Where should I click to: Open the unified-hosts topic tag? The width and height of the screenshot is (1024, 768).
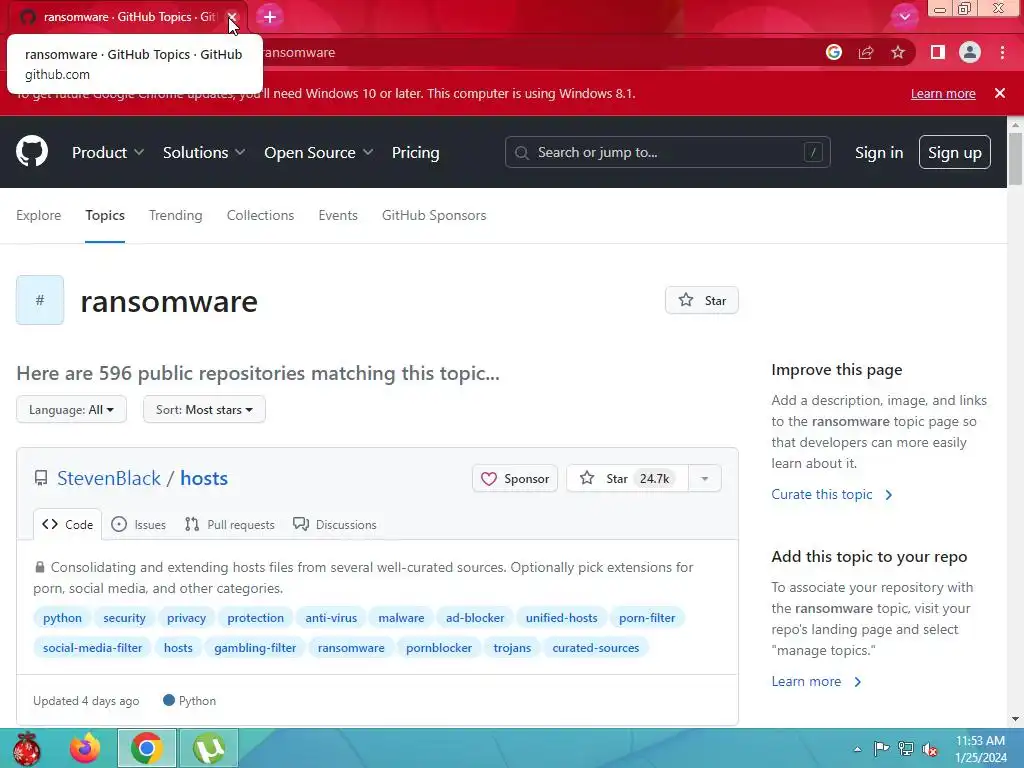562,618
